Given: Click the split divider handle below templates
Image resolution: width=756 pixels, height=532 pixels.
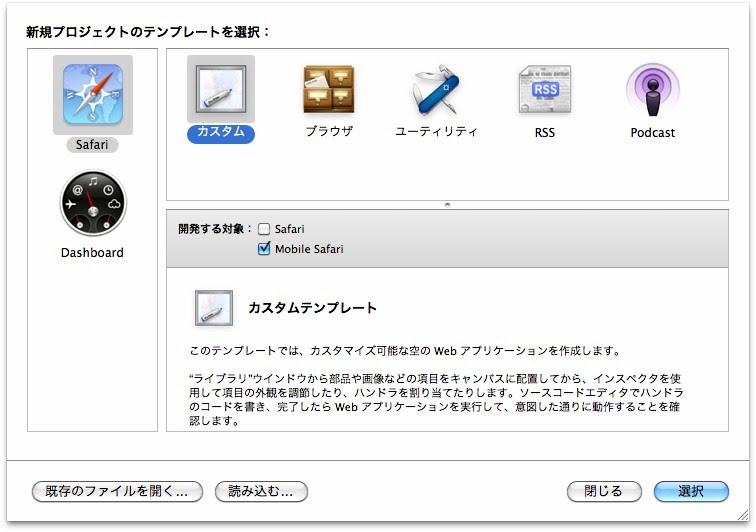Looking at the screenshot, I should coord(447,204).
